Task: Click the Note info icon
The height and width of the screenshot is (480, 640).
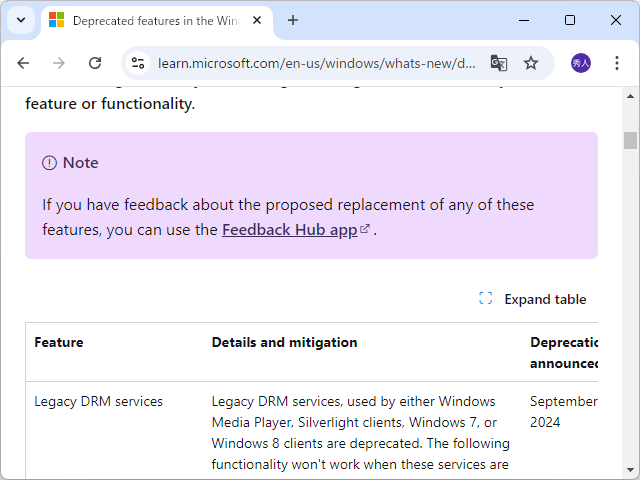Action: pyautogui.click(x=50, y=163)
